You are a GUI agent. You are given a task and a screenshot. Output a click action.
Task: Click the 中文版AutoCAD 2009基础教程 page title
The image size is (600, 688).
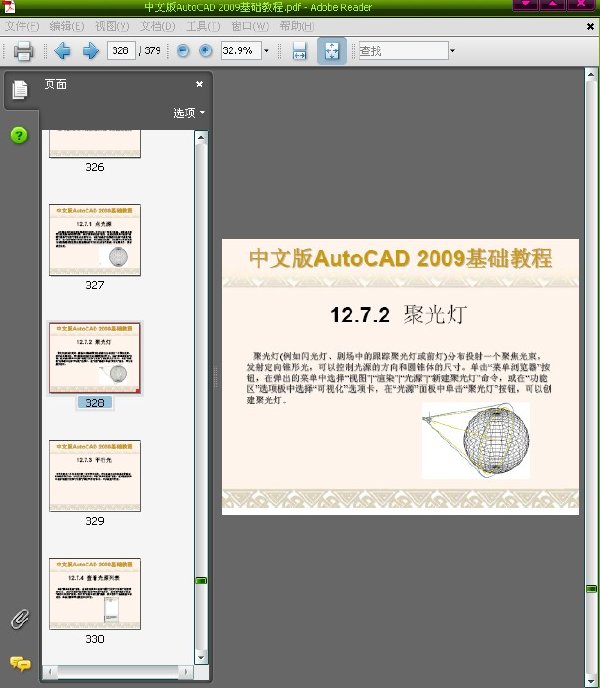[400, 258]
